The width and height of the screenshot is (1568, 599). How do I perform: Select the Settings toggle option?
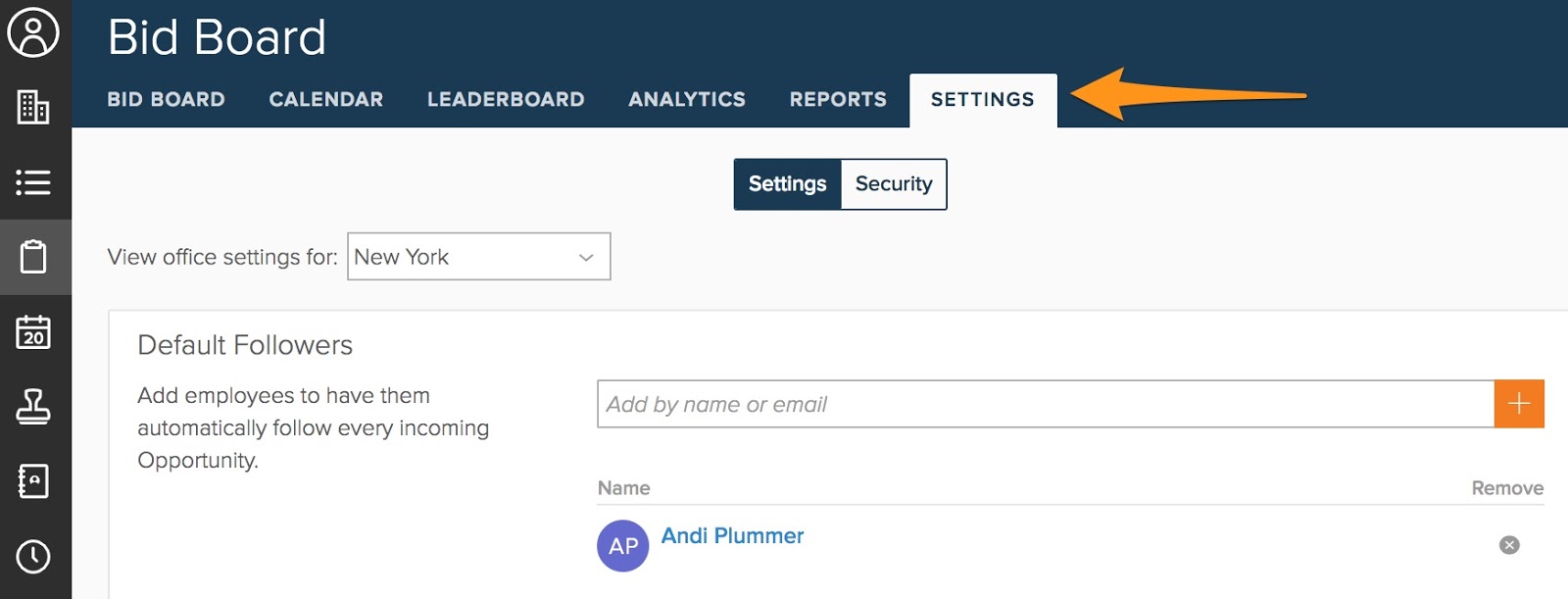tap(787, 184)
